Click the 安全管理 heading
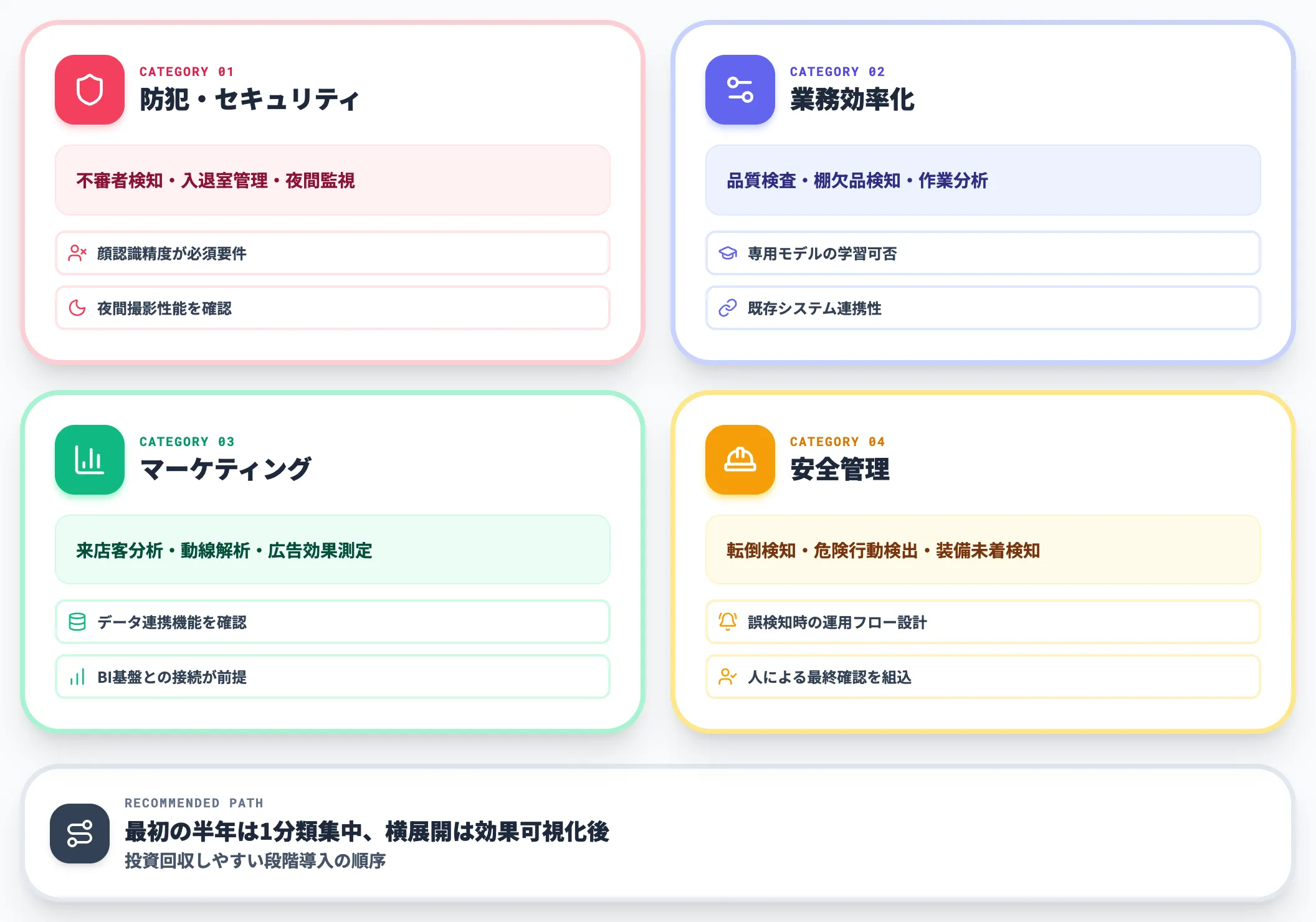Viewport: 1316px width, 922px height. point(840,469)
